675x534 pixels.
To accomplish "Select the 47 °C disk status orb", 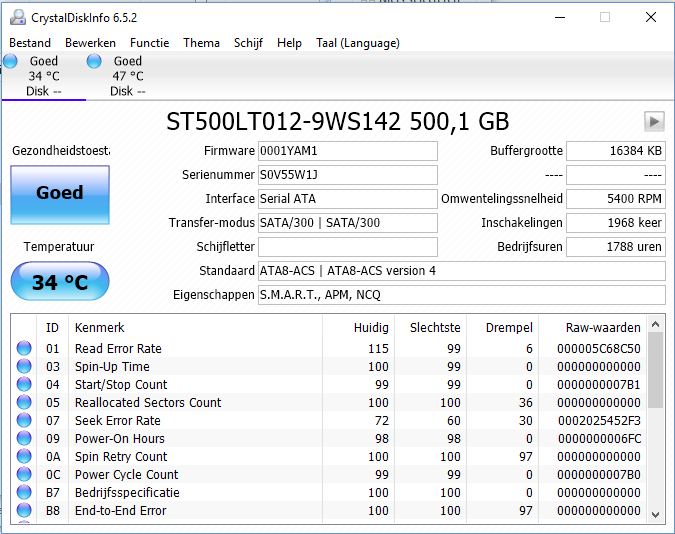I will (95, 62).
